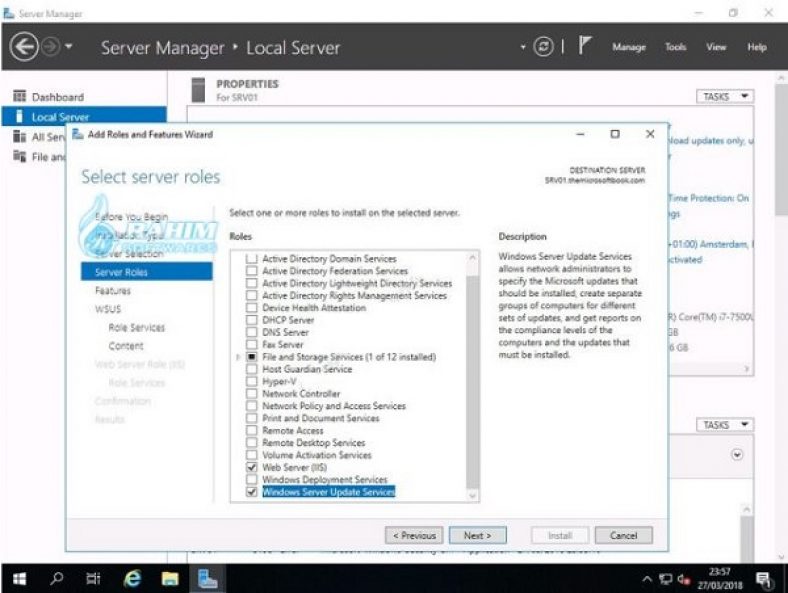Click the Windows Start button

[x=19, y=579]
